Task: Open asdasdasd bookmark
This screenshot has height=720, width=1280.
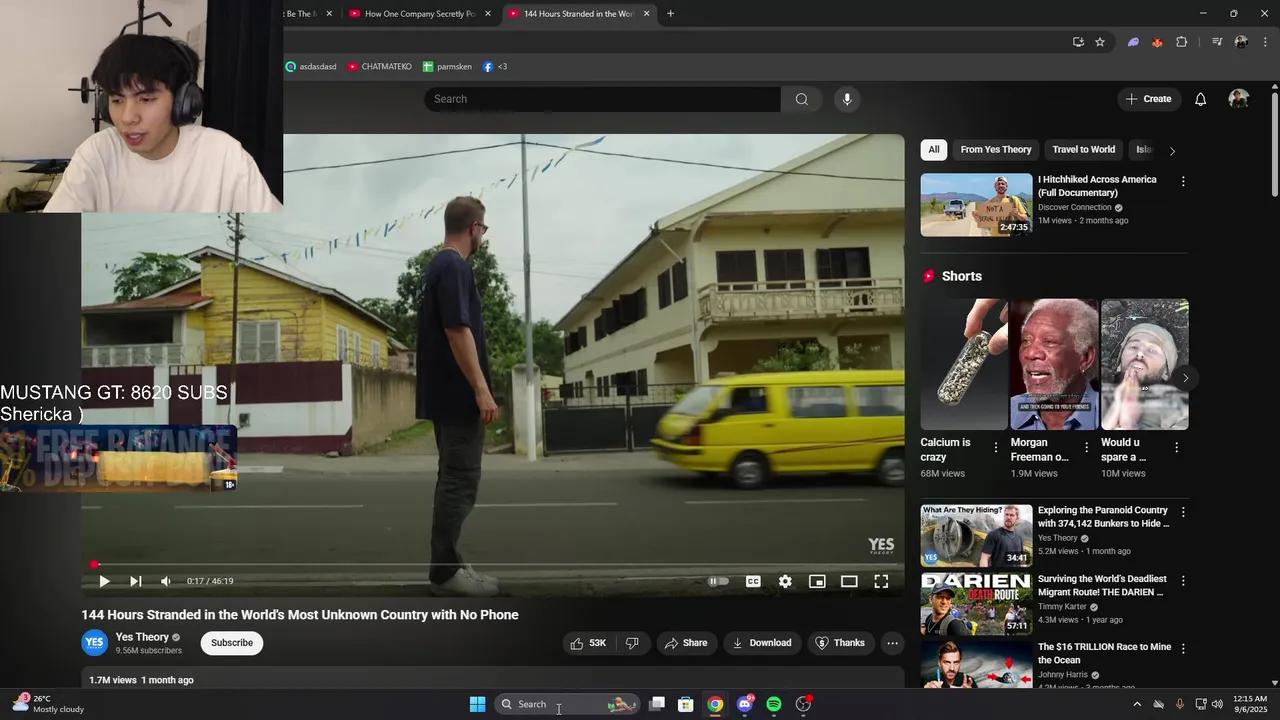Action: point(311,67)
